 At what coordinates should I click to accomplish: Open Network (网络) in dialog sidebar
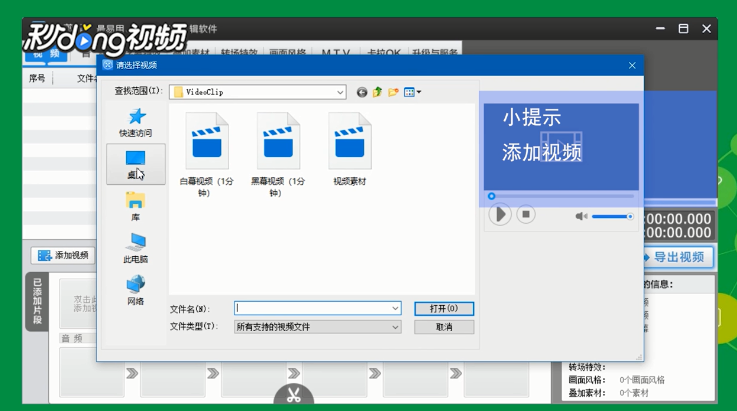click(135, 290)
